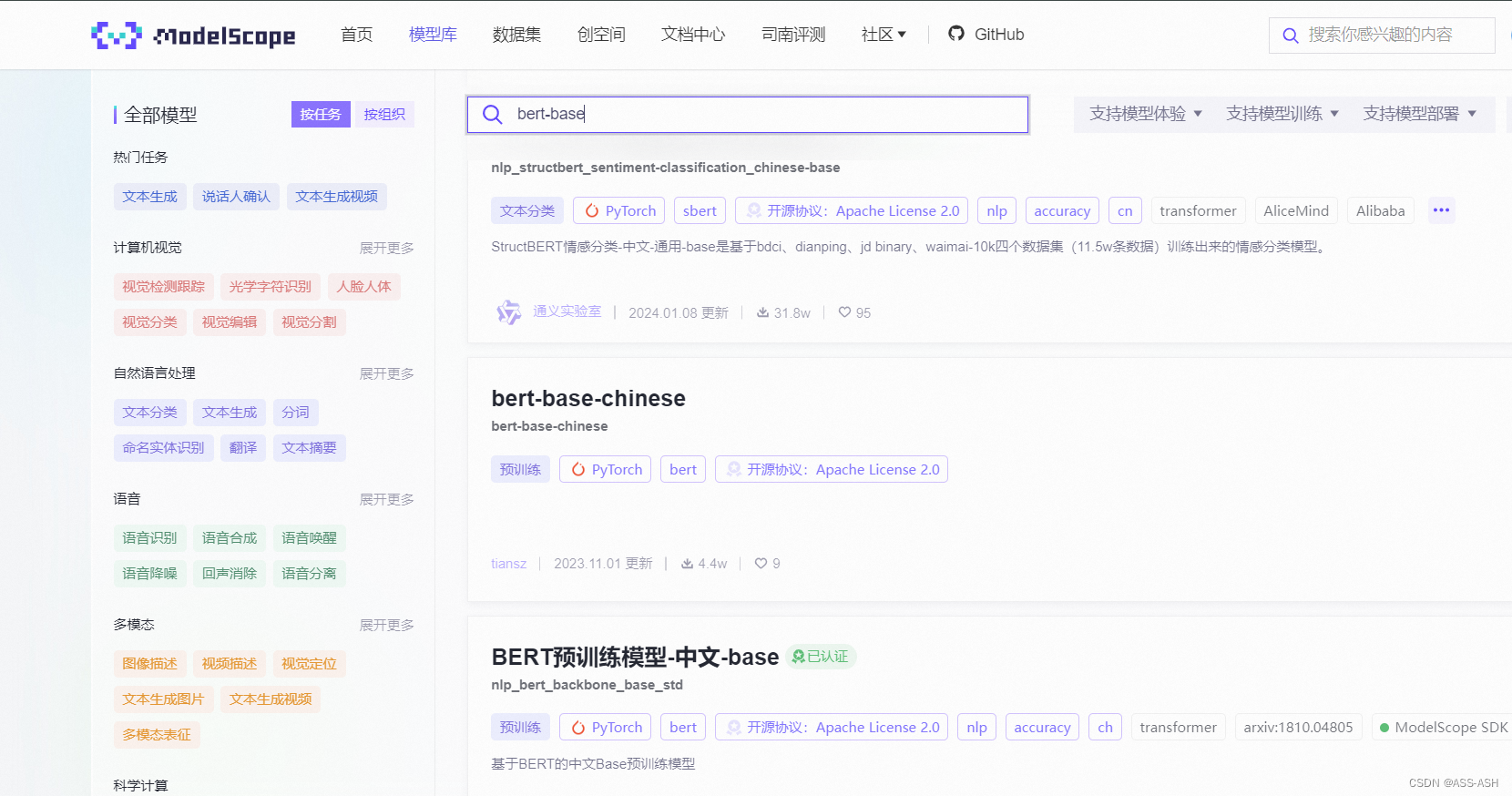Select 图像描述 task tag

tap(149, 664)
